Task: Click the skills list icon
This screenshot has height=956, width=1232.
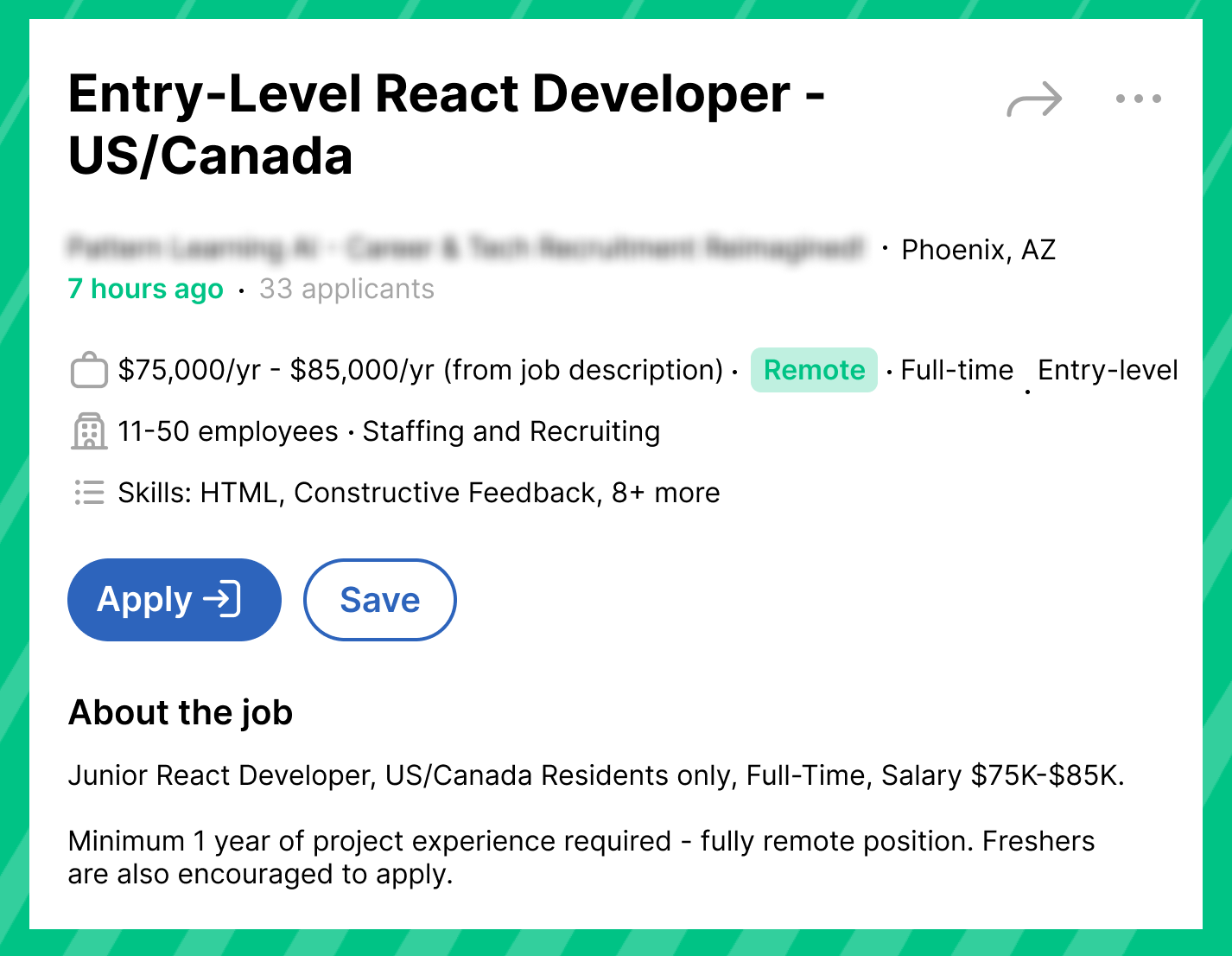Action: coord(89,493)
